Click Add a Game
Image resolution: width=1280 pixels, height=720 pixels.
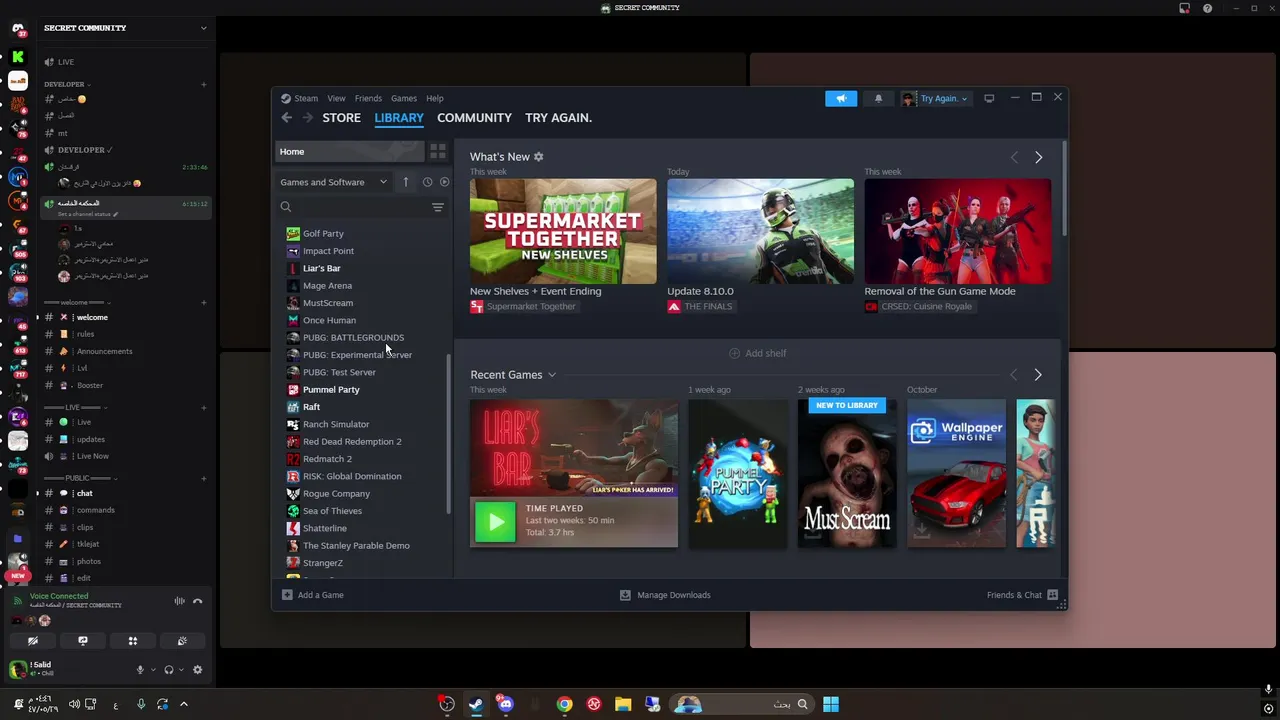(313, 595)
